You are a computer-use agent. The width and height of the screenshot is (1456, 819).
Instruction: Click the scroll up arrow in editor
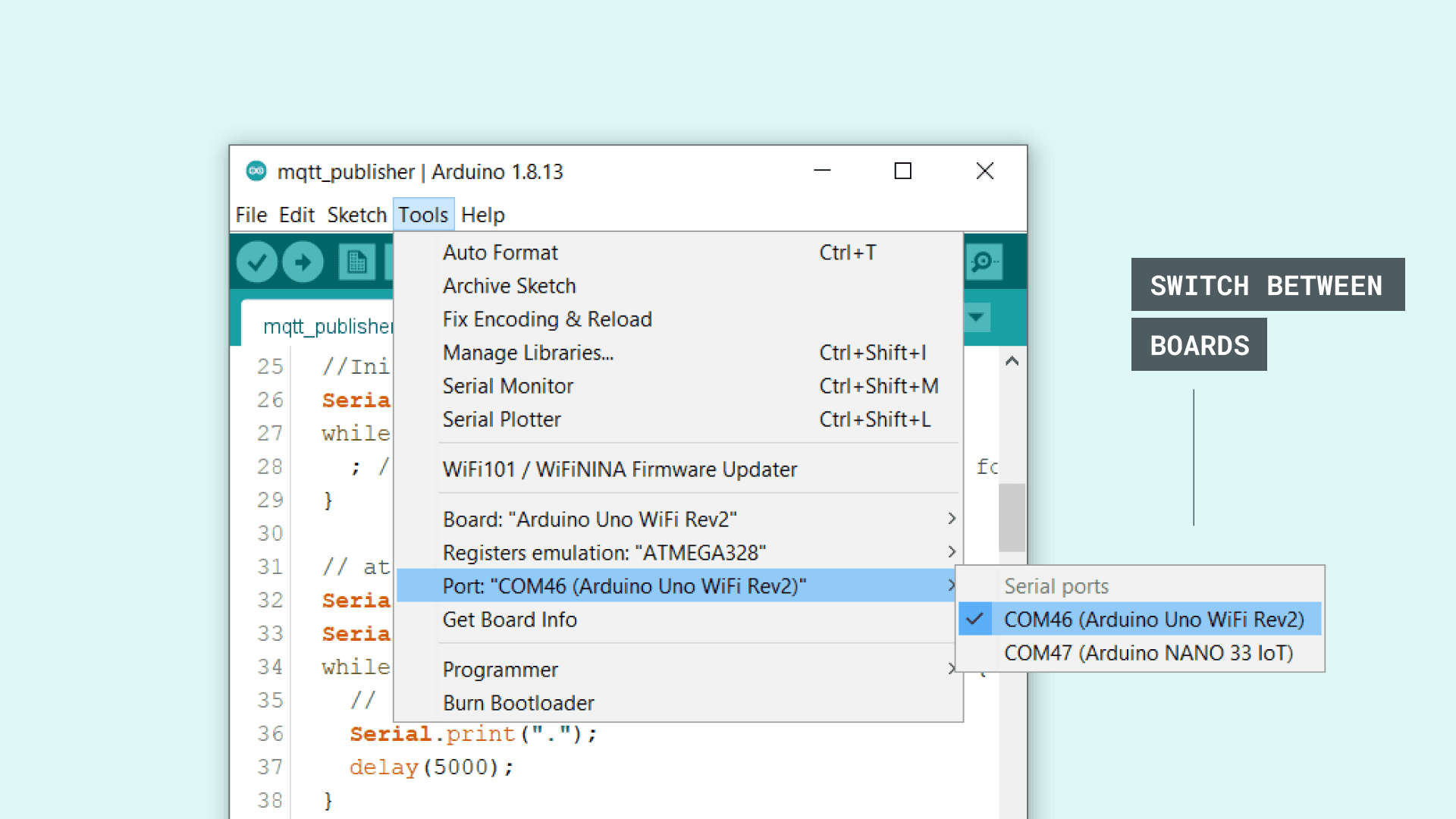(x=1012, y=361)
